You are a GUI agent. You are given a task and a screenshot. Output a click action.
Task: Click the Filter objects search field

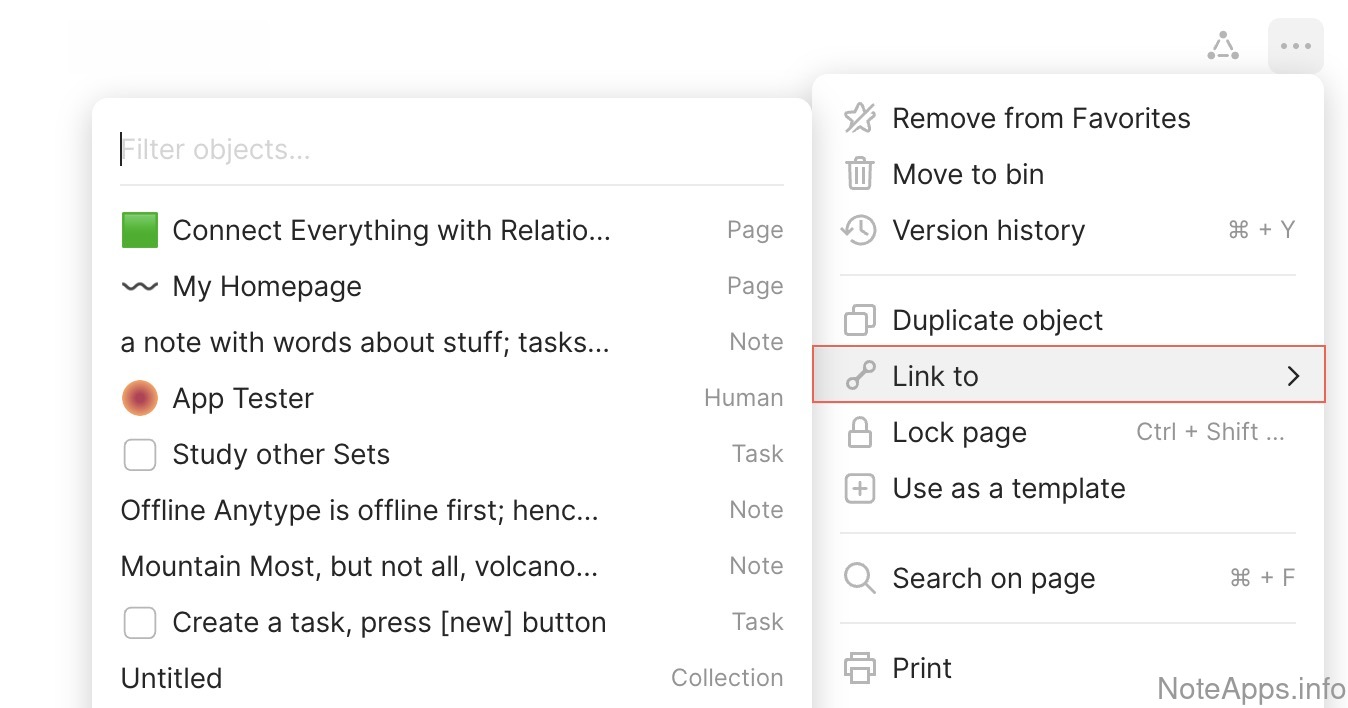pyautogui.click(x=450, y=150)
